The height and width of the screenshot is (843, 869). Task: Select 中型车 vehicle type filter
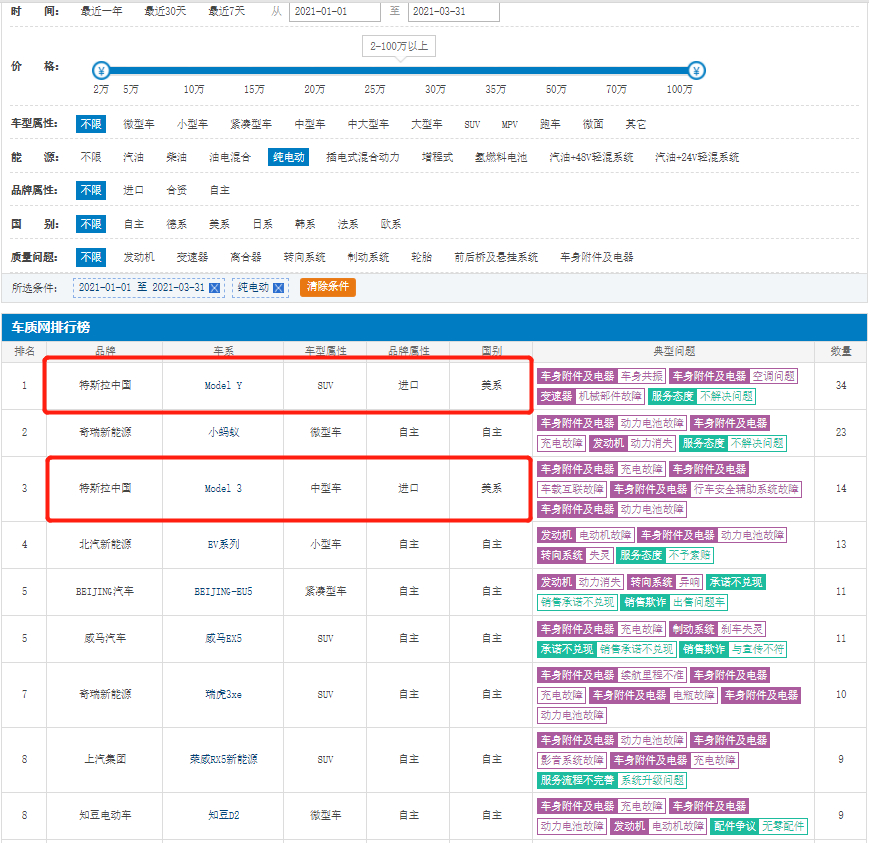pyautogui.click(x=310, y=124)
